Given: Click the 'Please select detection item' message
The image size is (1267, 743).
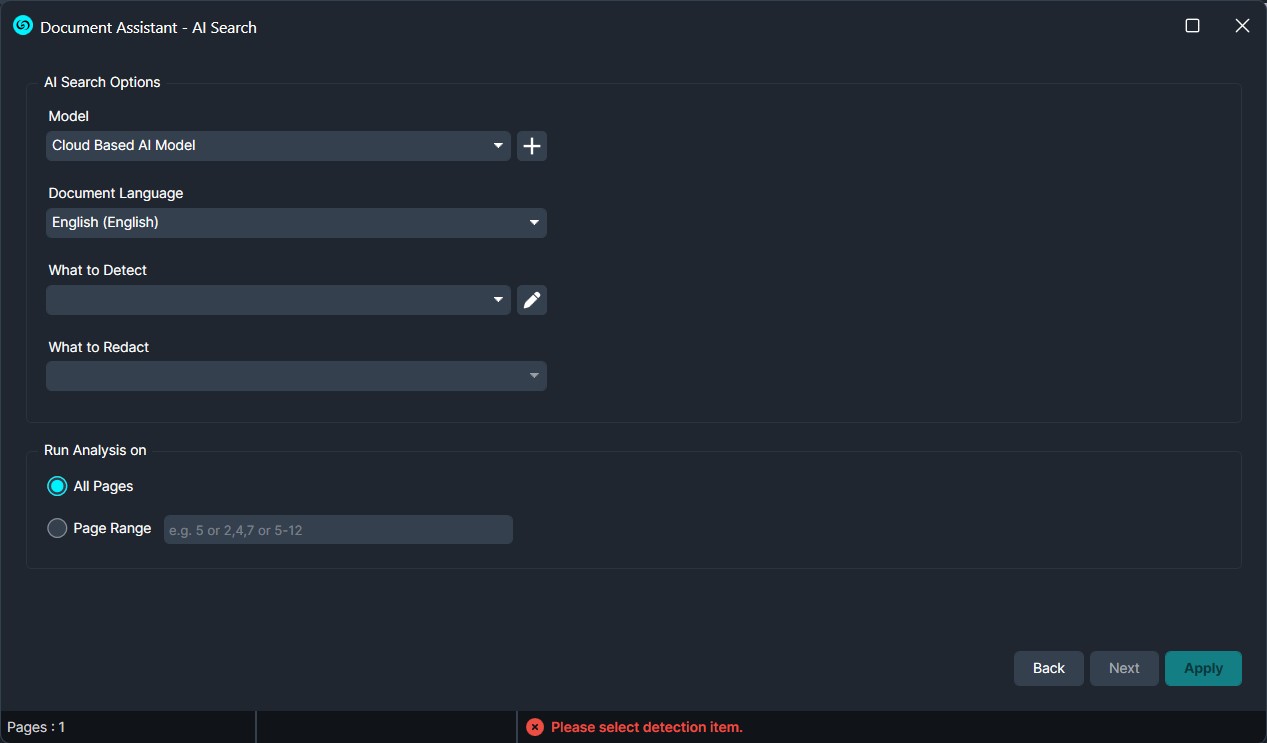Looking at the screenshot, I should pos(646,727).
